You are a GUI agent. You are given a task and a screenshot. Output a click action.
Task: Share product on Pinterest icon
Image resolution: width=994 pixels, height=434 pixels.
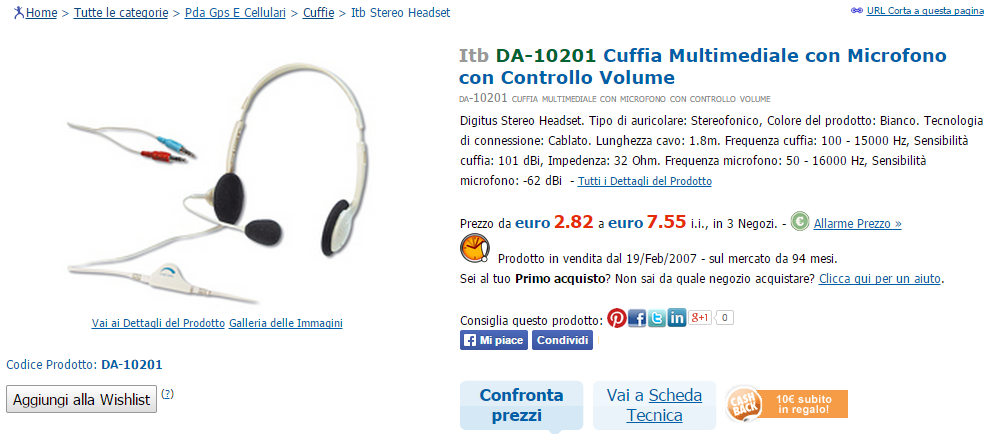[616, 317]
